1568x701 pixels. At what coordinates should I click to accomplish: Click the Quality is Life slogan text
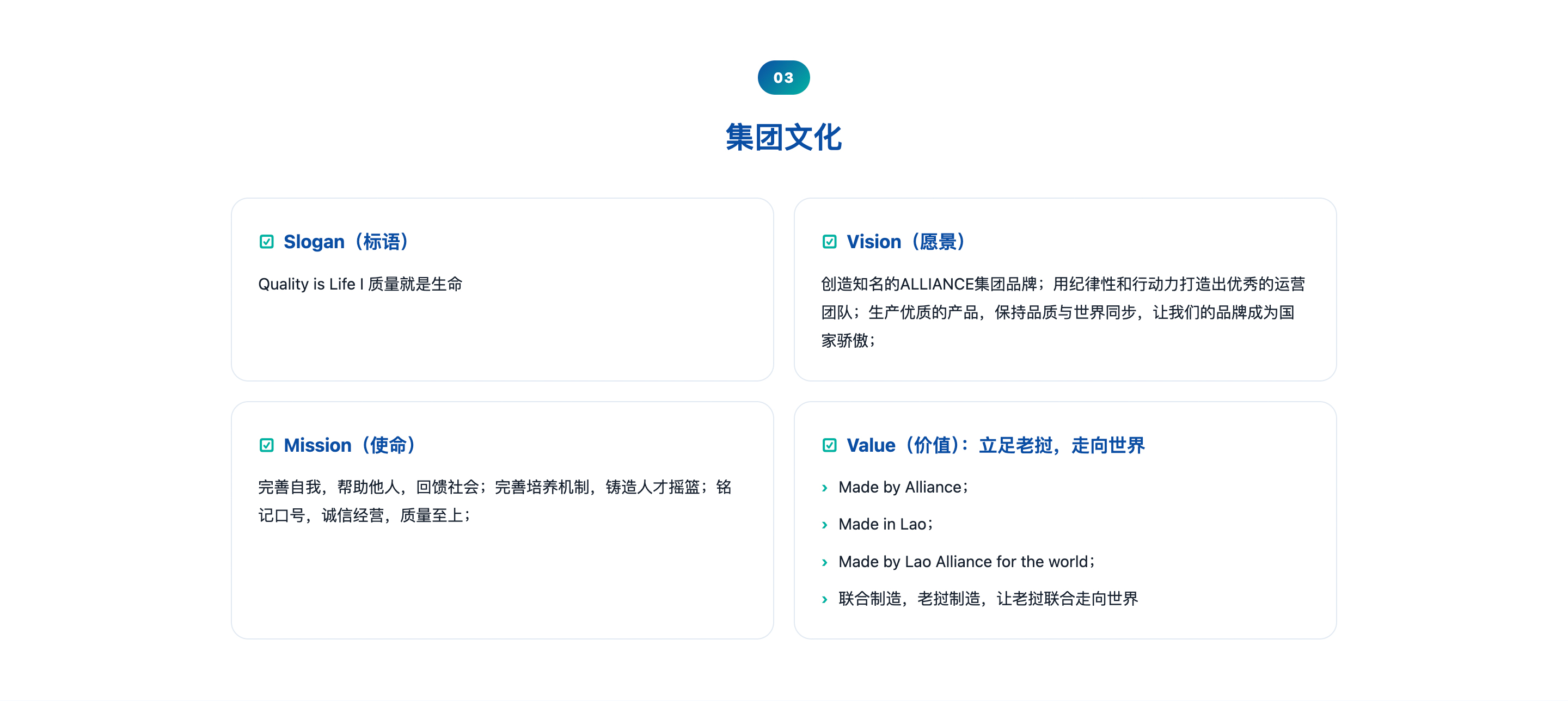[x=360, y=284]
